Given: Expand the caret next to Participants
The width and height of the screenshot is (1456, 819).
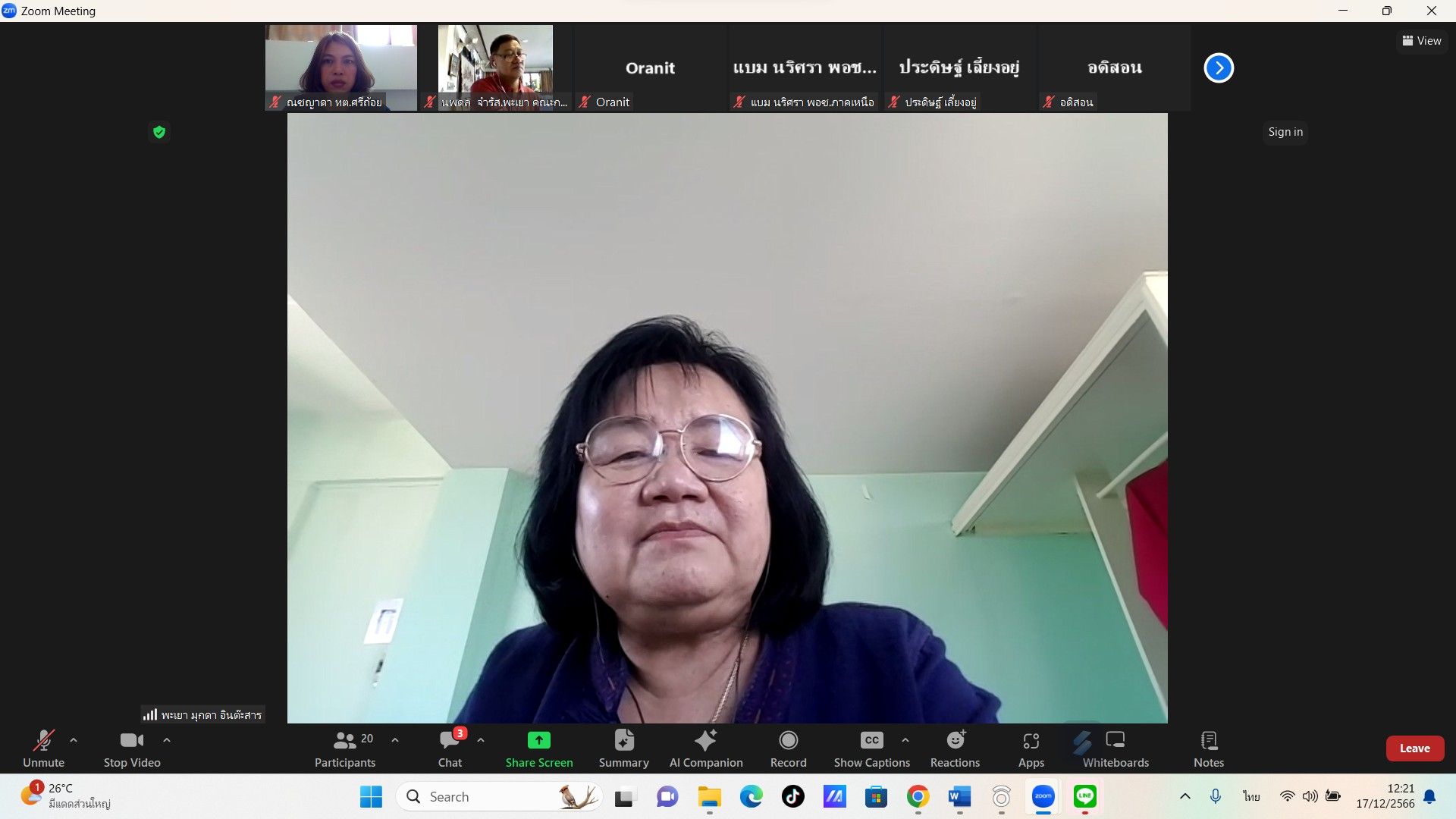Looking at the screenshot, I should tap(395, 740).
